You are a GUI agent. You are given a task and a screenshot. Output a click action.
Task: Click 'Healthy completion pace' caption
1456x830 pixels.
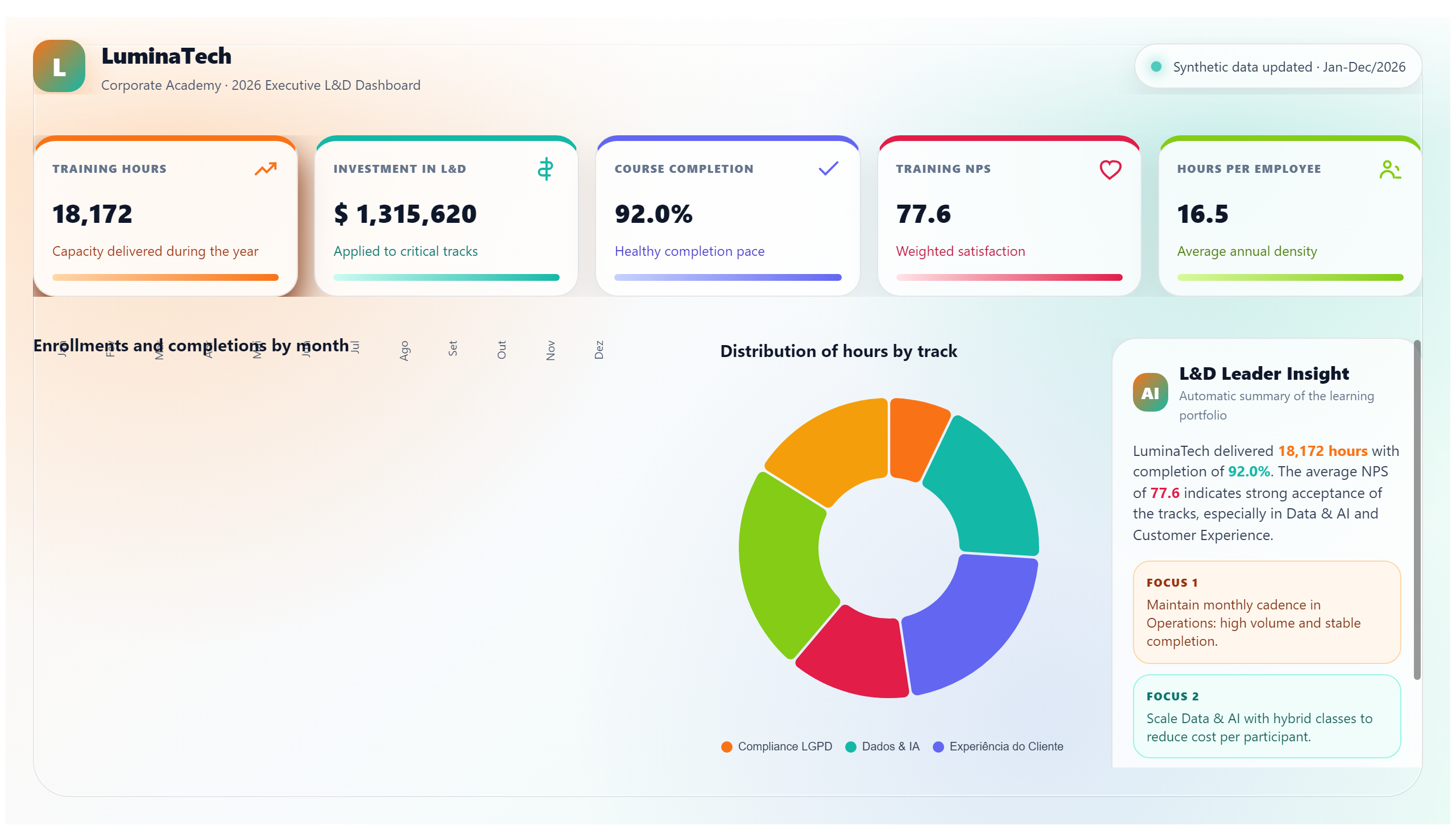coord(689,251)
